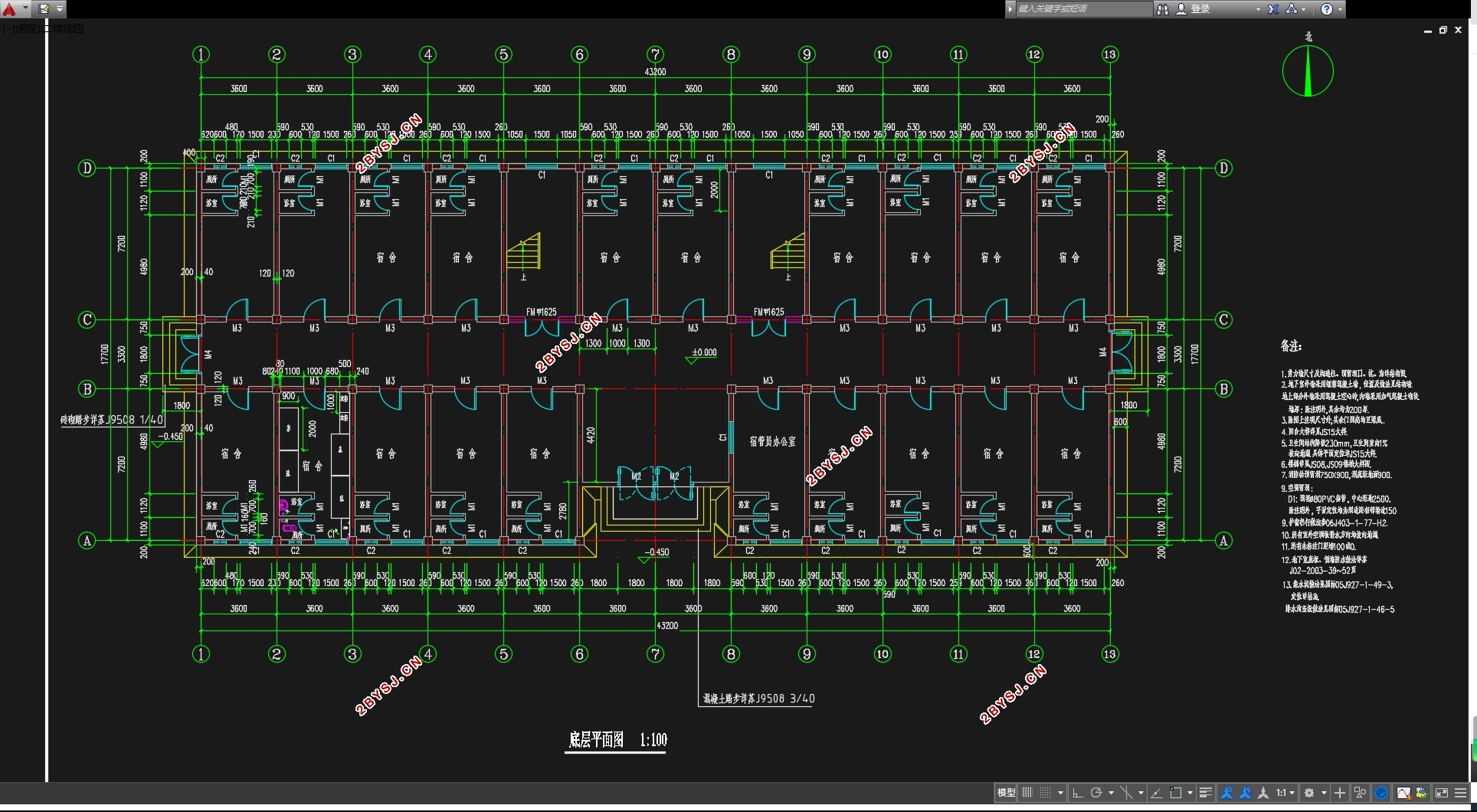Click the clean screen fullscreen icon
The width and height of the screenshot is (1477, 812).
tap(1442, 793)
